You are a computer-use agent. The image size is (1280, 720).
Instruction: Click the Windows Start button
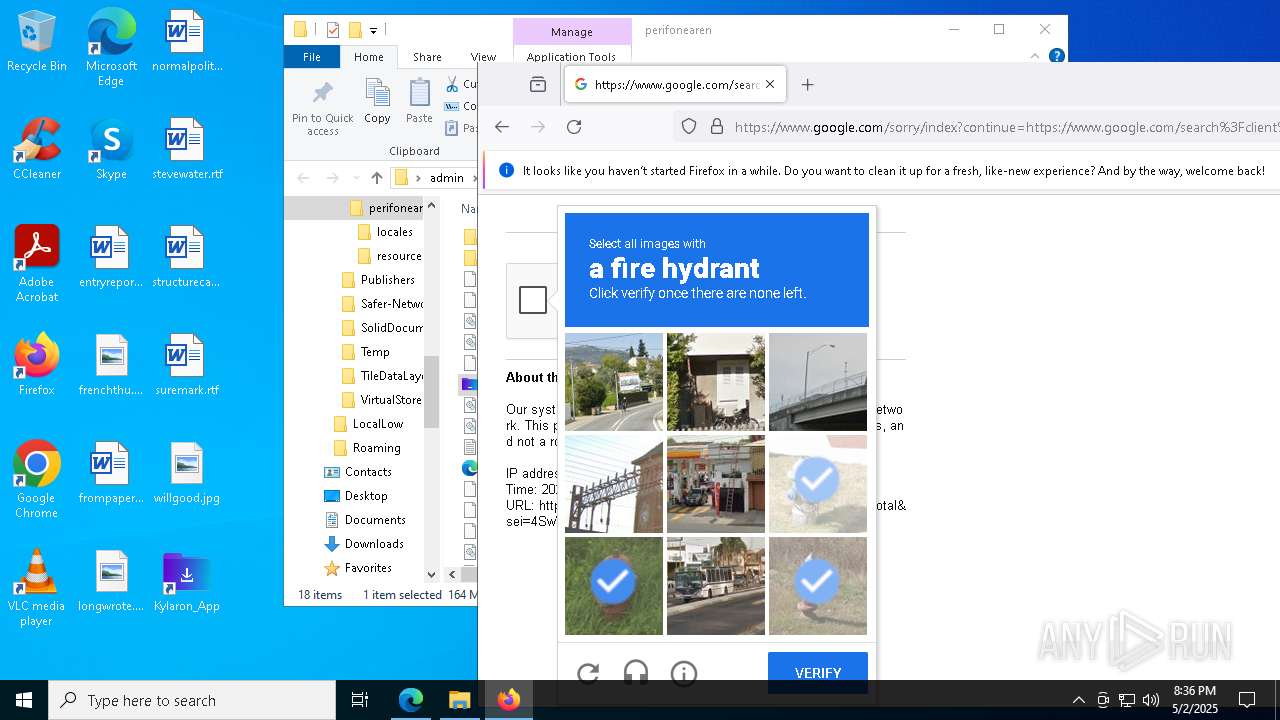pos(24,700)
